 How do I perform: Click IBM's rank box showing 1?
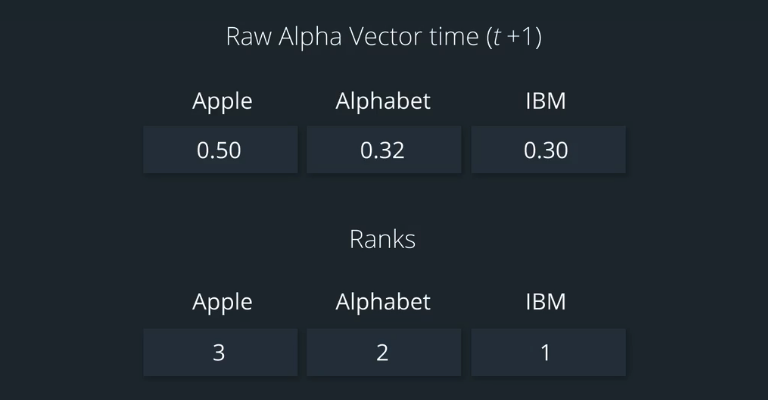[x=547, y=352]
